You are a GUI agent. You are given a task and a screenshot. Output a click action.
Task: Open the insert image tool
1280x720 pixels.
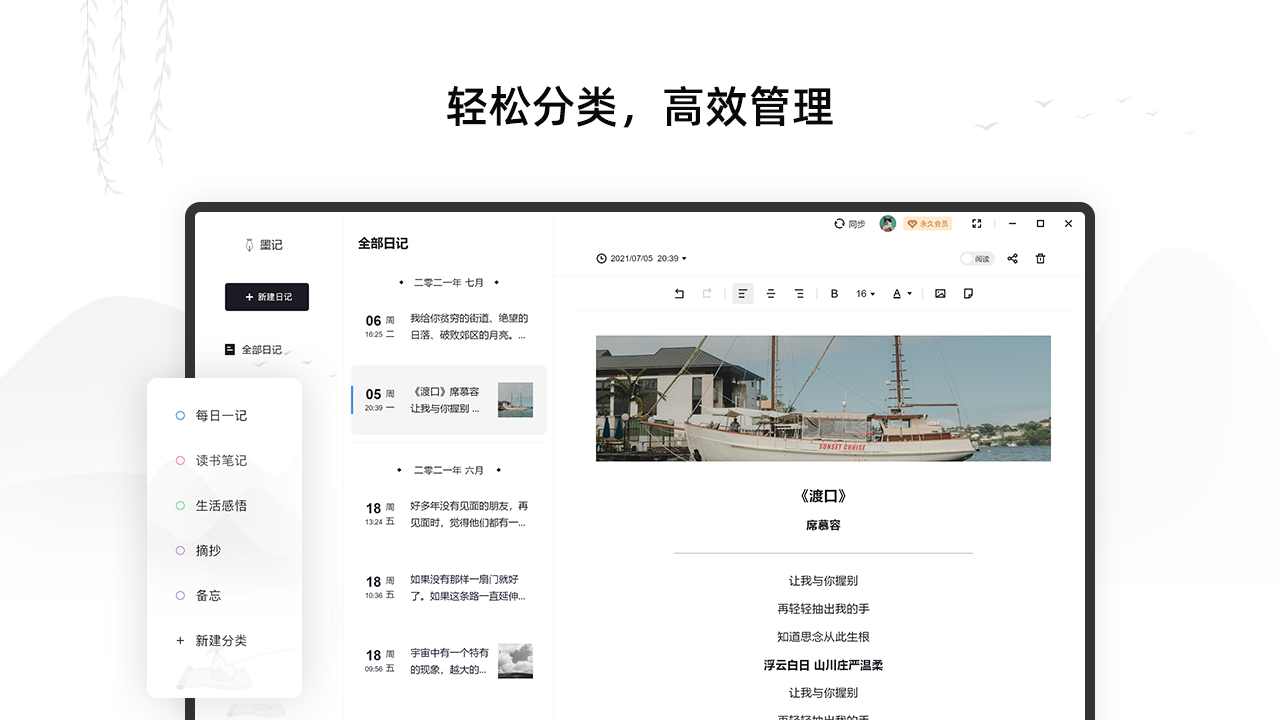coord(938,293)
